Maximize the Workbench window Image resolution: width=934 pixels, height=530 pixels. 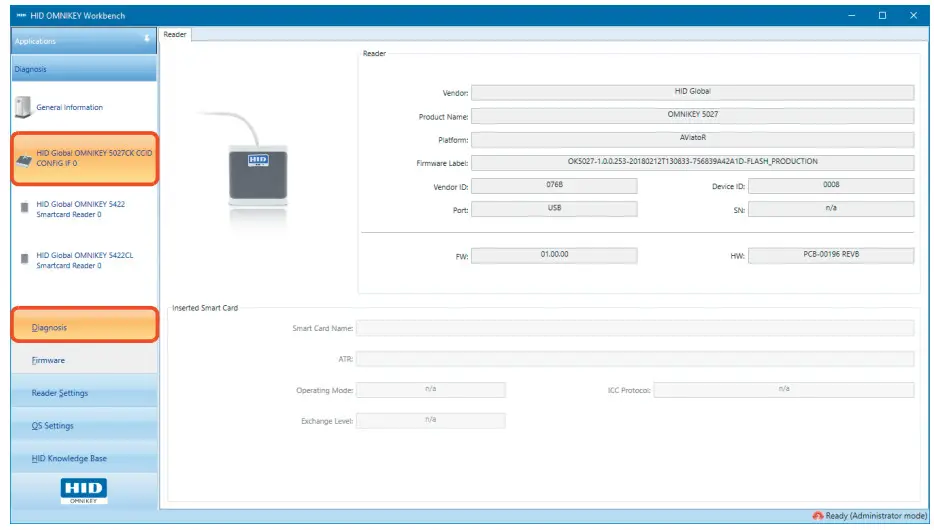click(x=882, y=15)
